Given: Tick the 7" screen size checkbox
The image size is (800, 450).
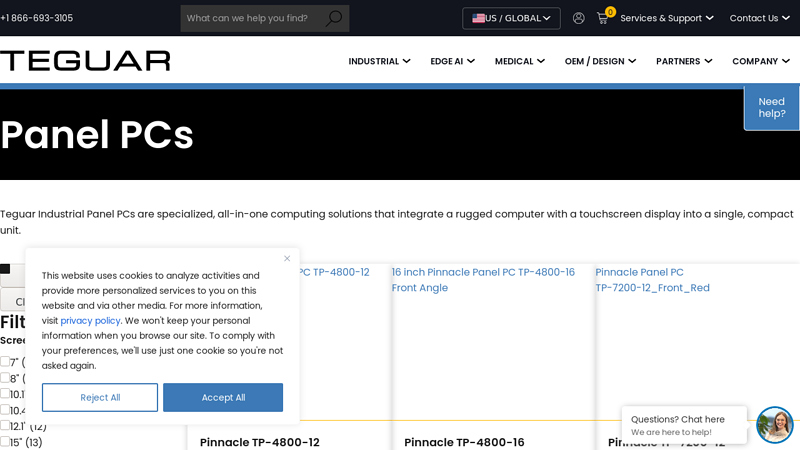Looking at the screenshot, I should pos(5,362).
